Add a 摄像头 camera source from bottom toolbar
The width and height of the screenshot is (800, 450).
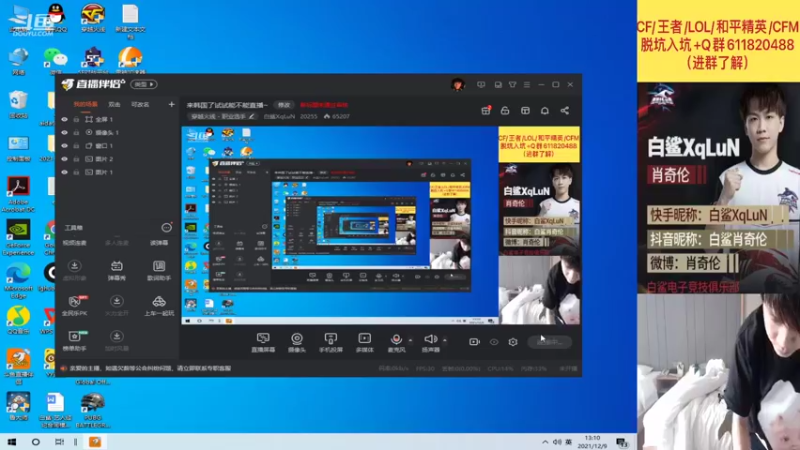pos(296,342)
